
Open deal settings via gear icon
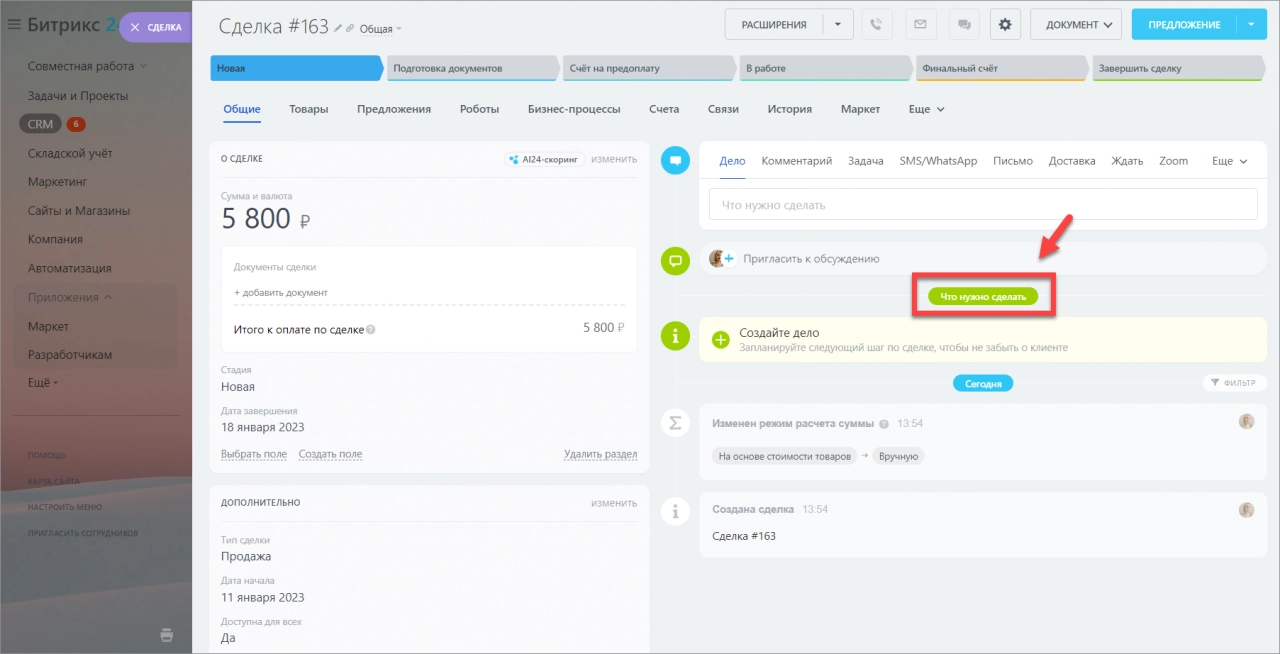(x=1005, y=25)
